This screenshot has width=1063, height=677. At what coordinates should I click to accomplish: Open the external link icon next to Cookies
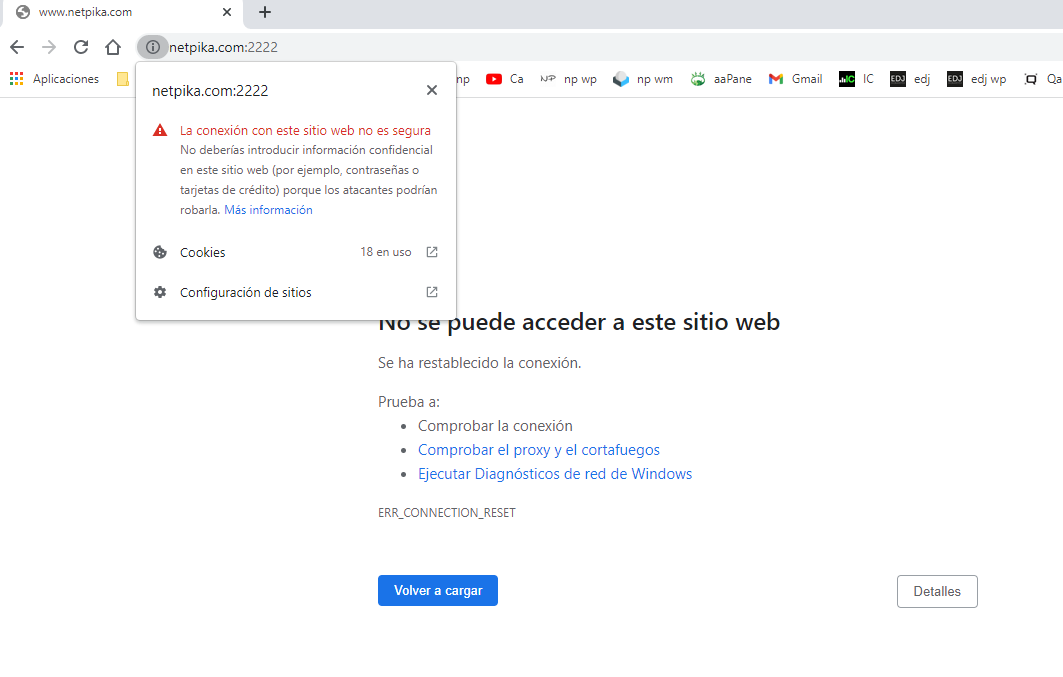432,252
